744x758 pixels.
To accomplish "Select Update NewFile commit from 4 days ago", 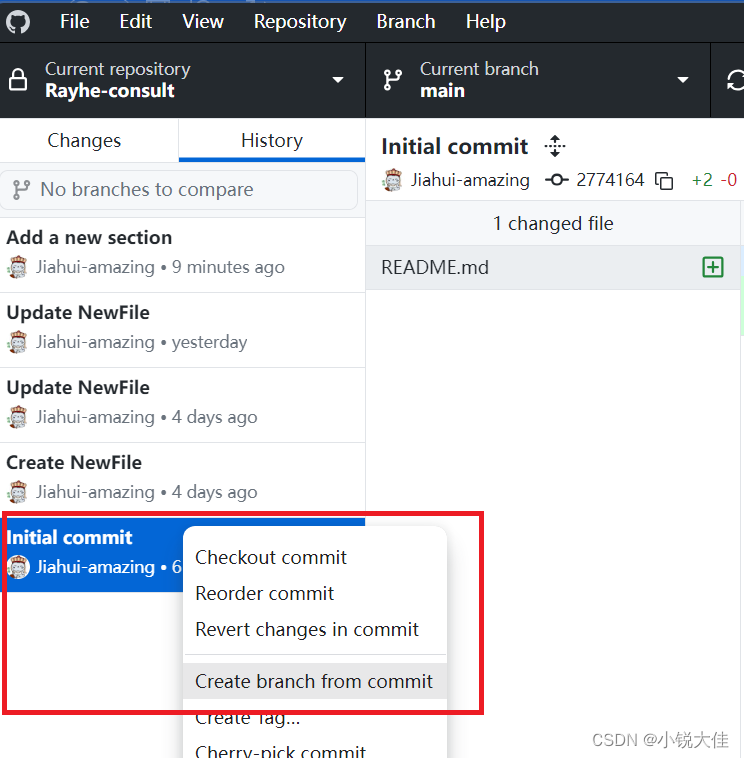I will click(182, 403).
